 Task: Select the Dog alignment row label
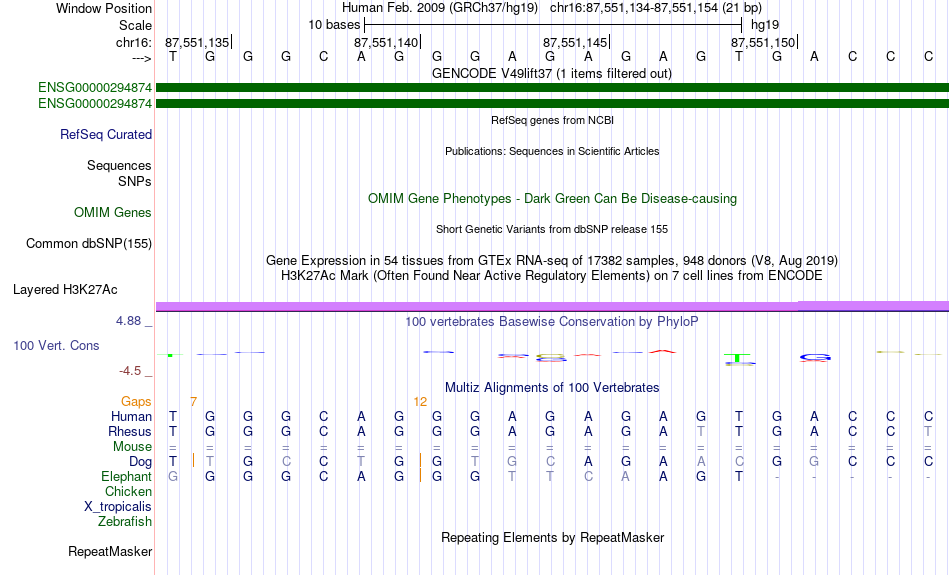point(141,462)
